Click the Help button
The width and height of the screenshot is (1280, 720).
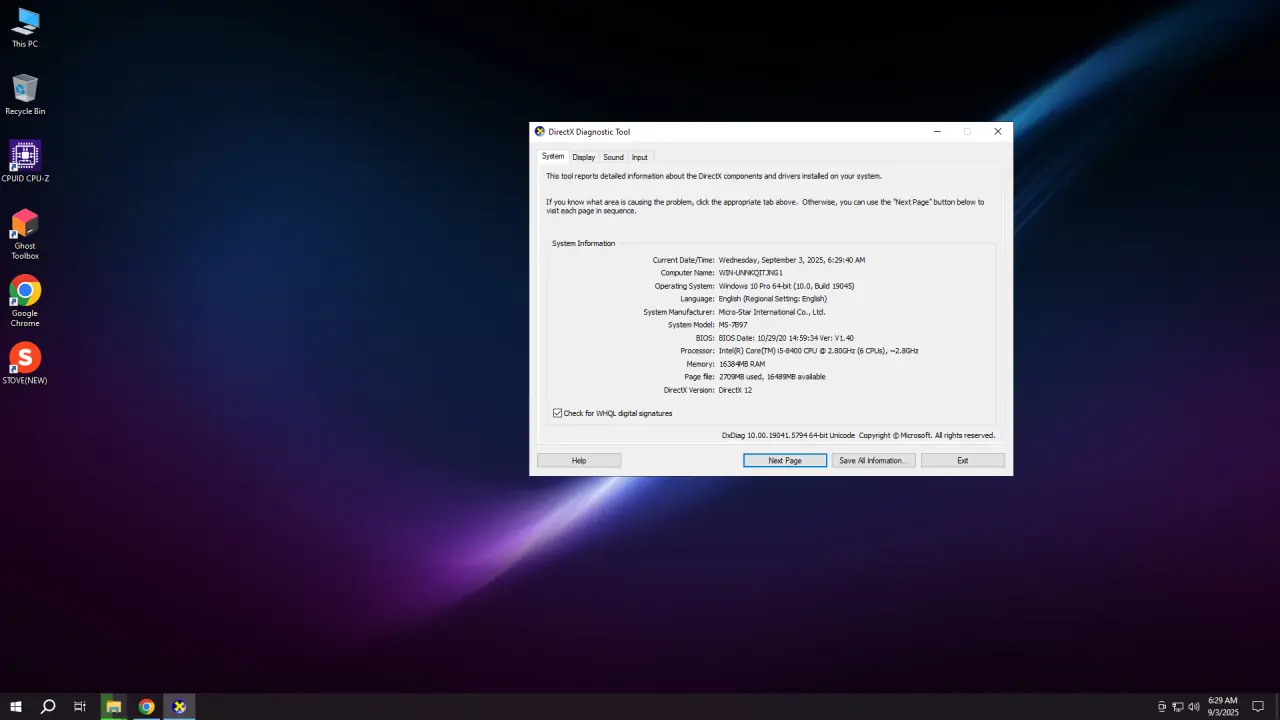click(x=579, y=461)
